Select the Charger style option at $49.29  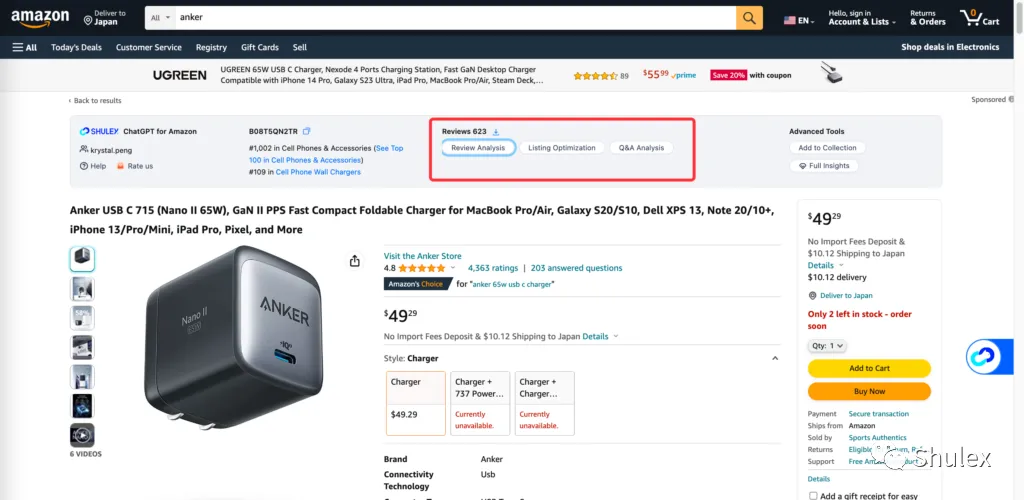click(x=416, y=403)
